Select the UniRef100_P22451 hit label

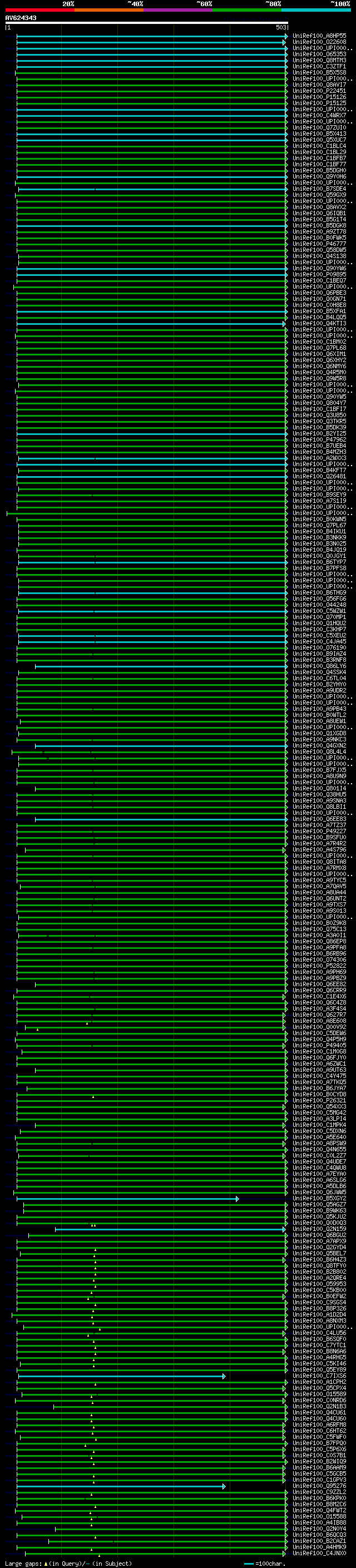tap(319, 91)
